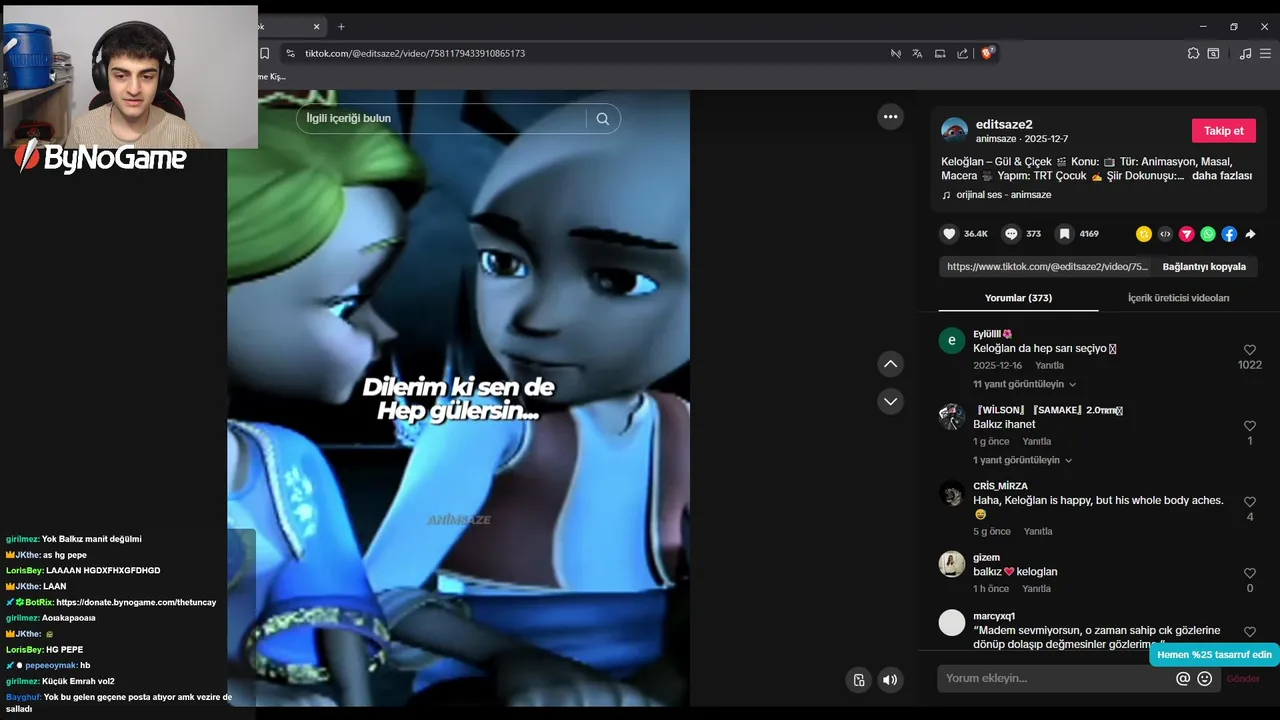Viewport: 1280px width, 720px height.
Task: Expand '1 yanıt görüntüleyin' replies
Action: click(x=1022, y=460)
